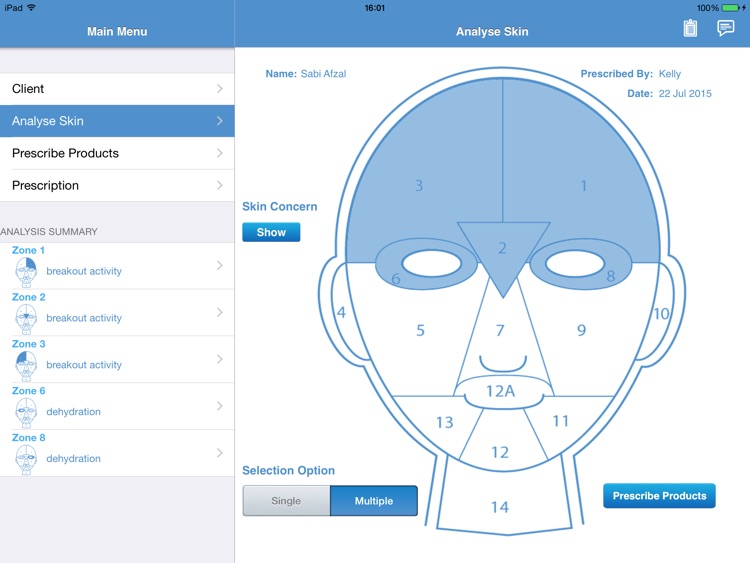Screen dimensions: 750x563
Task: Select ear zone 4 on face map
Action: (341, 313)
